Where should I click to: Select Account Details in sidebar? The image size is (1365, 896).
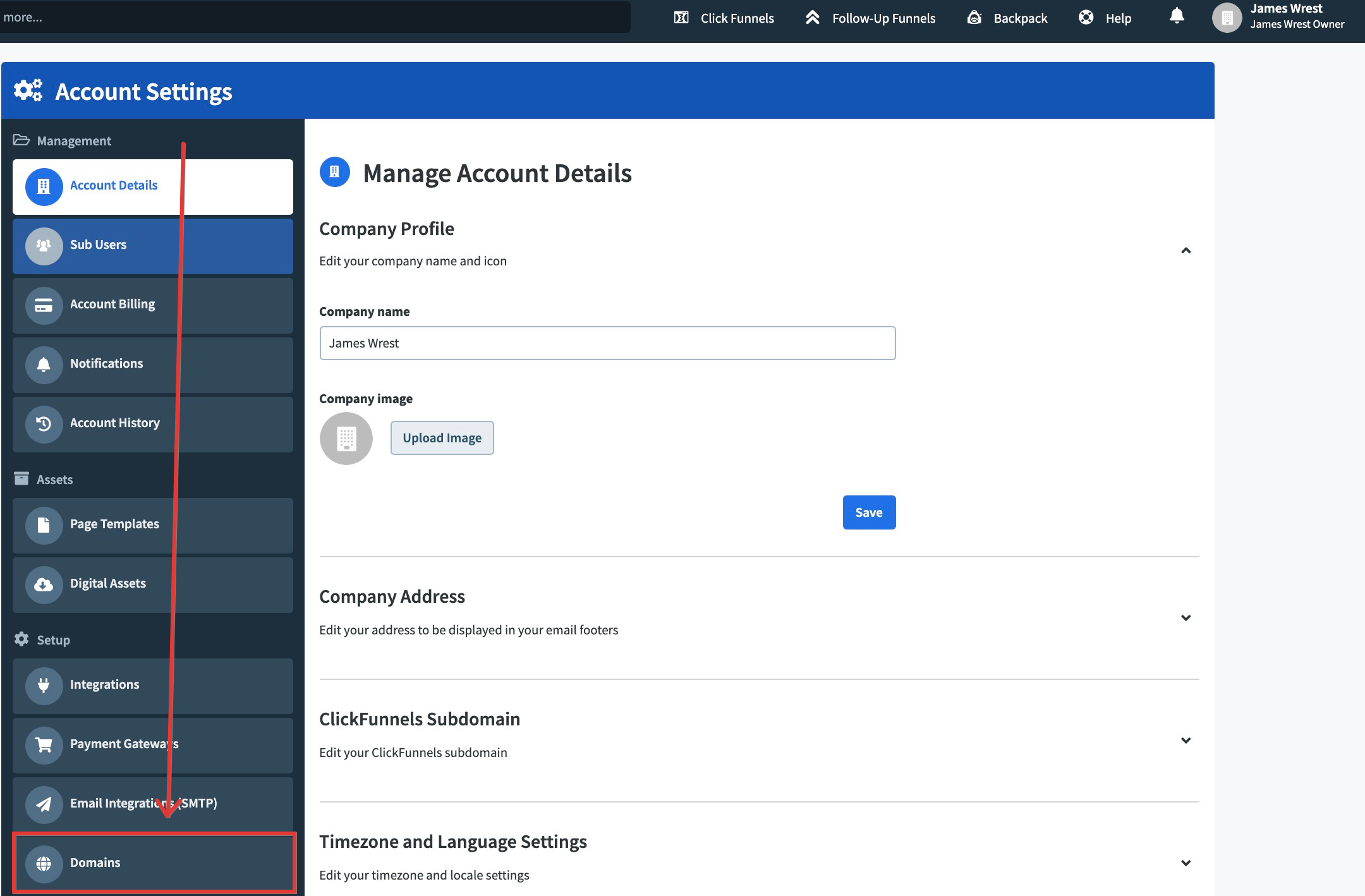[x=153, y=186]
